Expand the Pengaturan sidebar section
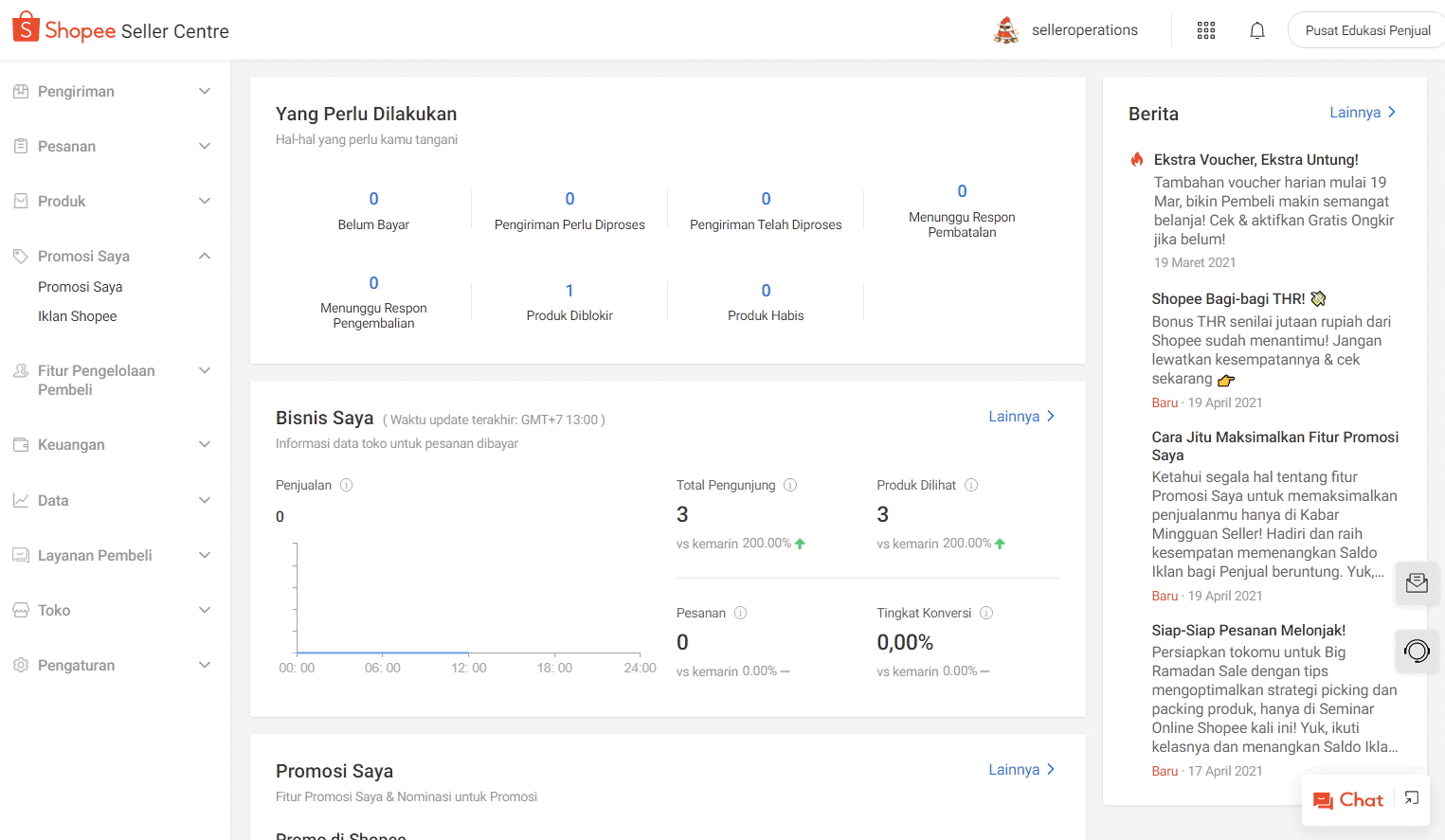Image resolution: width=1445 pixels, height=840 pixels. [x=114, y=666]
